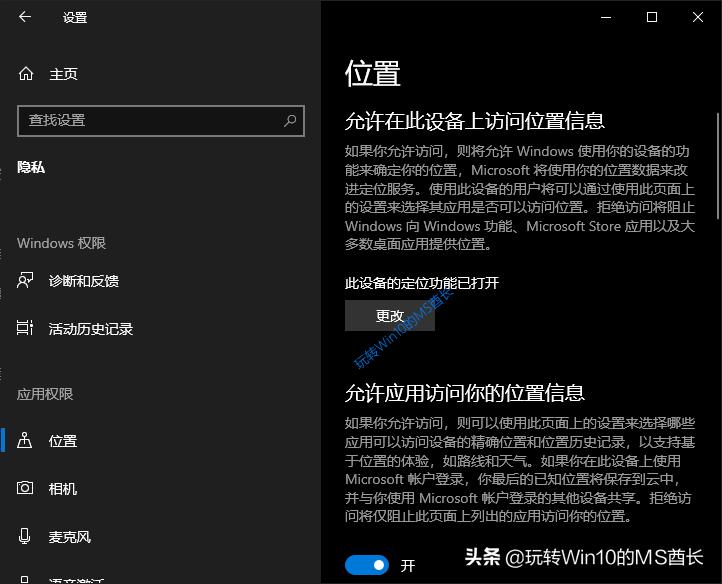Turn off the app location access toggle
Viewport: 722px width, 584px height.
pyautogui.click(x=367, y=565)
